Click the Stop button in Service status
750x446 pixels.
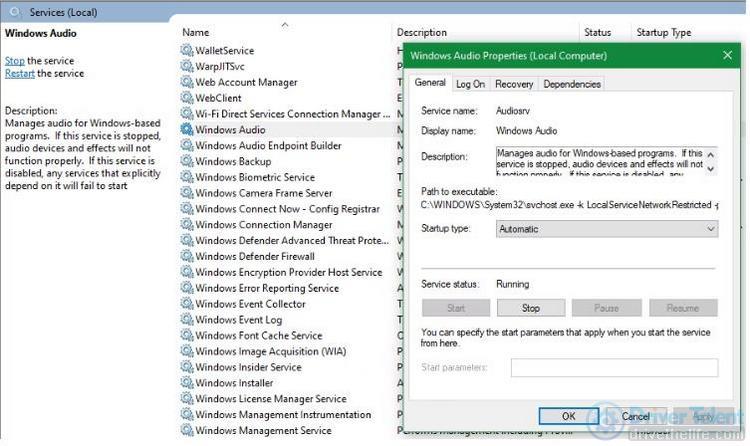(531, 308)
